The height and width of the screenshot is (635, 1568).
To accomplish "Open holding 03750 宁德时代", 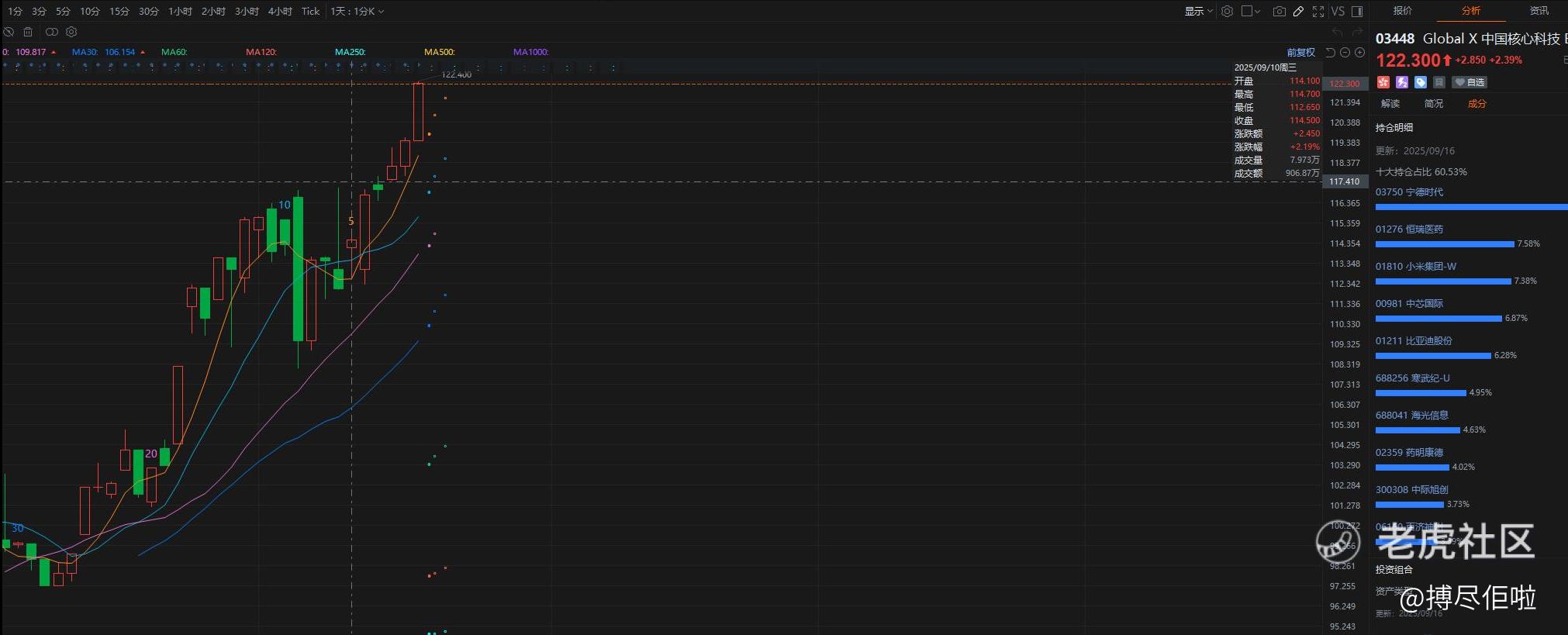I will 1410,192.
